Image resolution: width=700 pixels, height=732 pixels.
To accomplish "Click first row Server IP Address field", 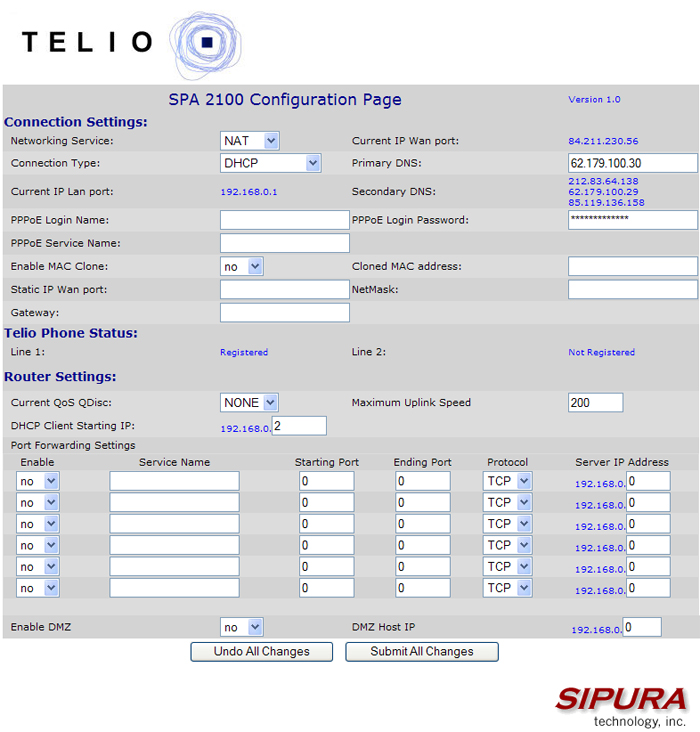I will 649,481.
